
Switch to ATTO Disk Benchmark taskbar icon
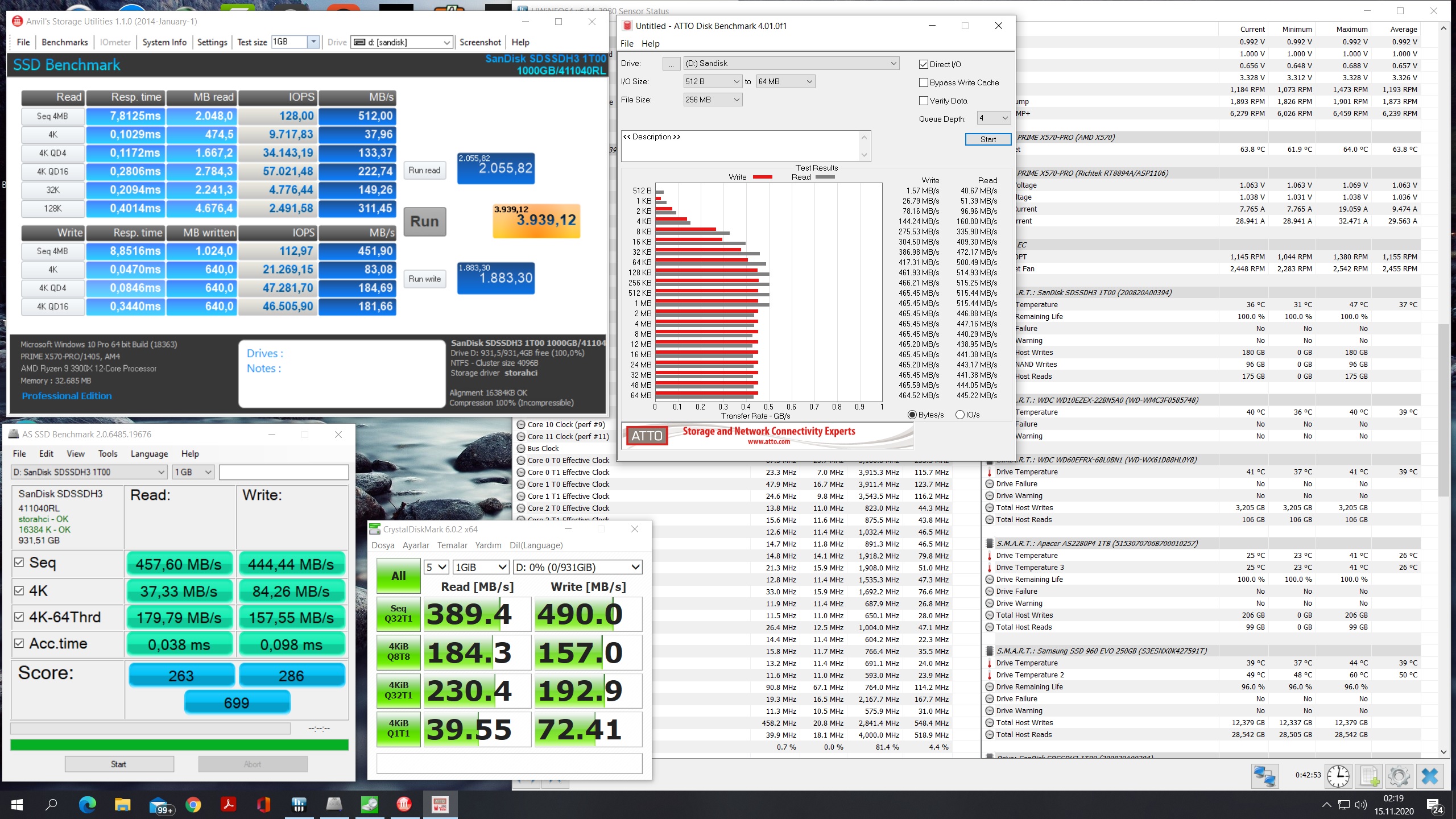click(440, 805)
